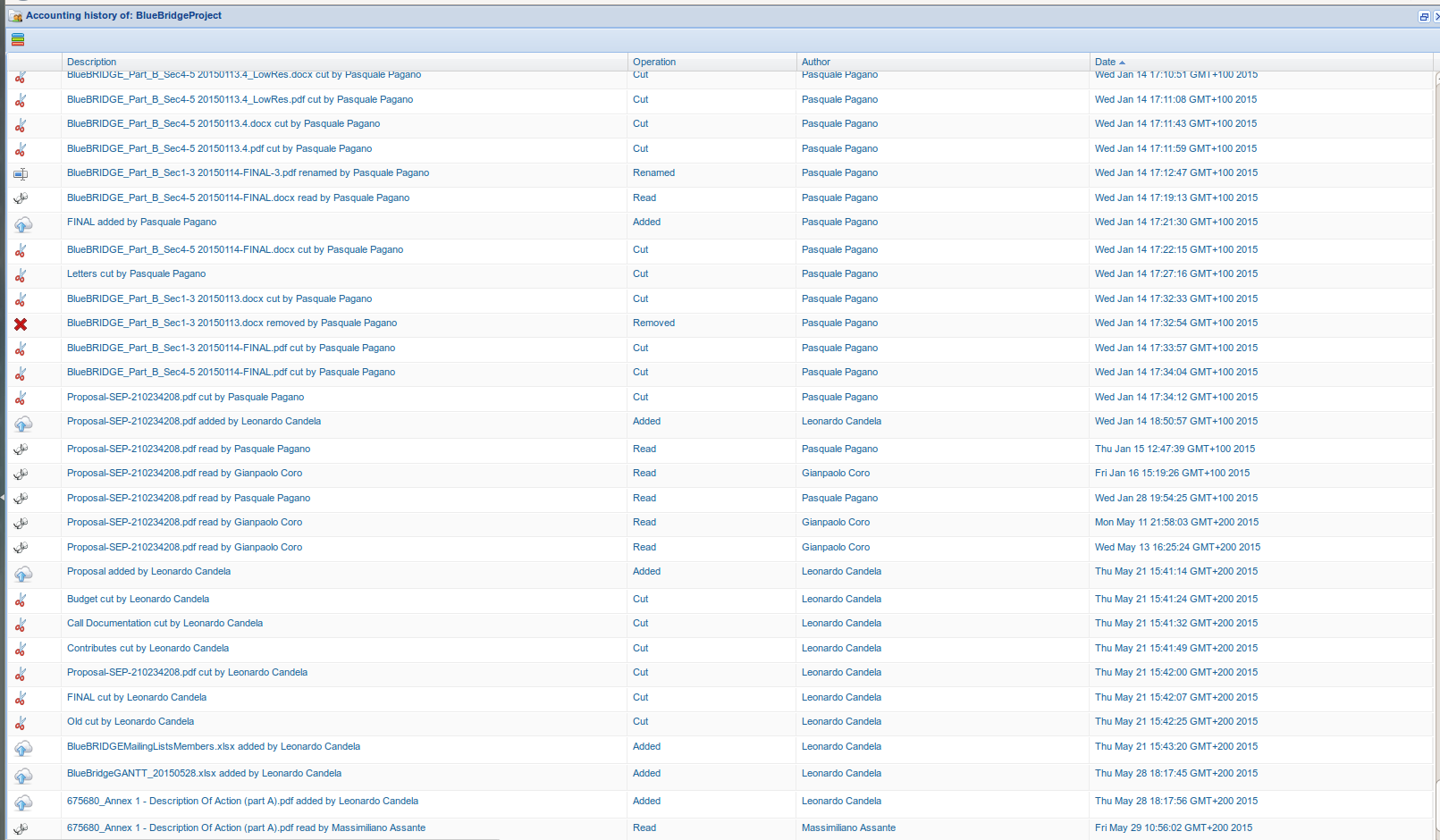Click read icon for Massimiliano Assante read row
The width and height of the screenshot is (1440, 840).
click(x=21, y=829)
